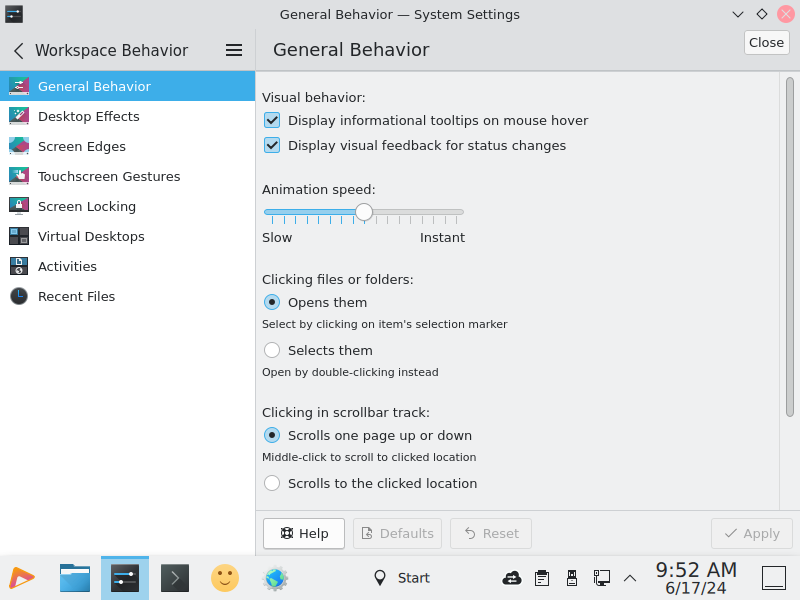Viewport: 800px width, 600px height.
Task: Open Virtual Desktops settings
Action: tap(128, 236)
